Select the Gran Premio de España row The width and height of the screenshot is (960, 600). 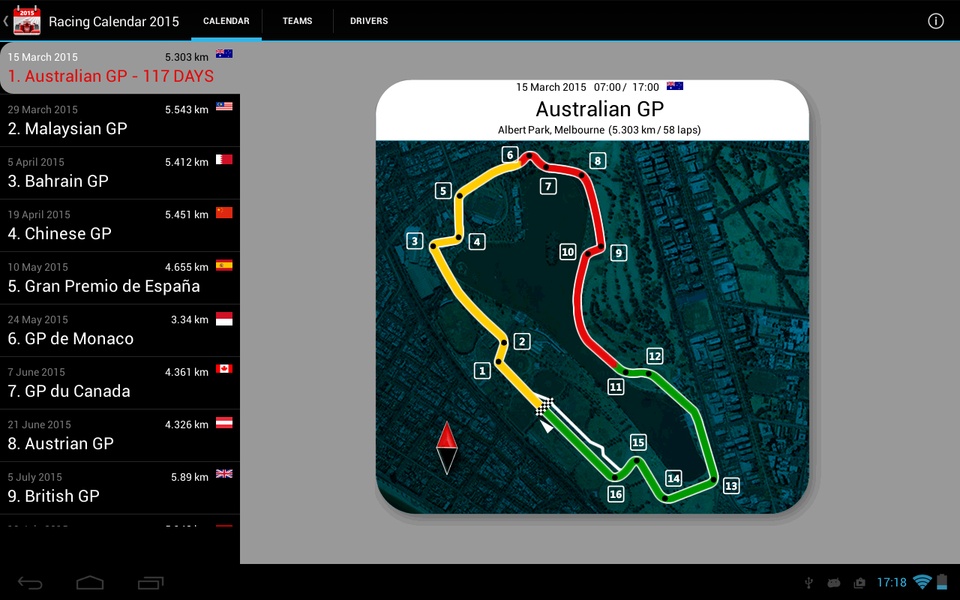coord(120,278)
